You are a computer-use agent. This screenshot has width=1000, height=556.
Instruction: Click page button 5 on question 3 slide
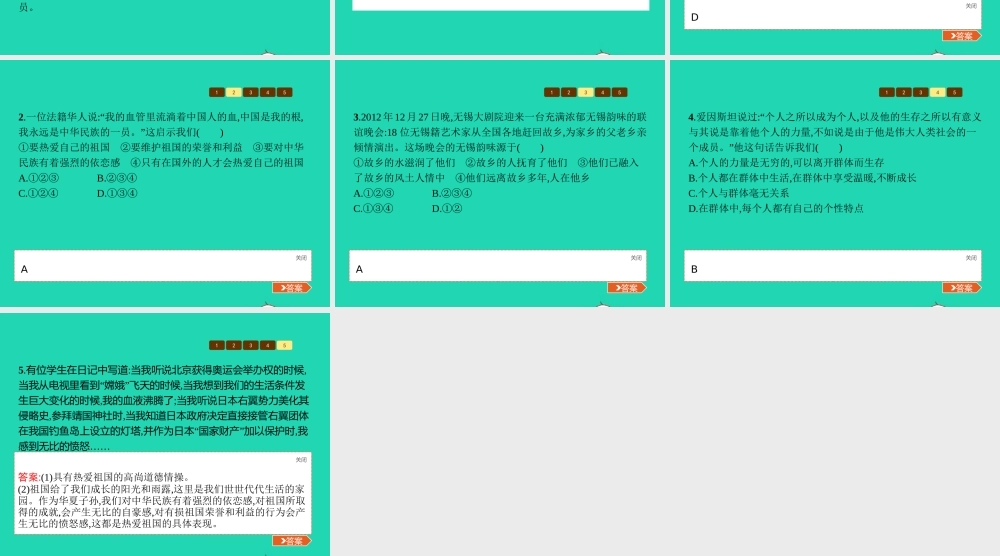coord(619,92)
